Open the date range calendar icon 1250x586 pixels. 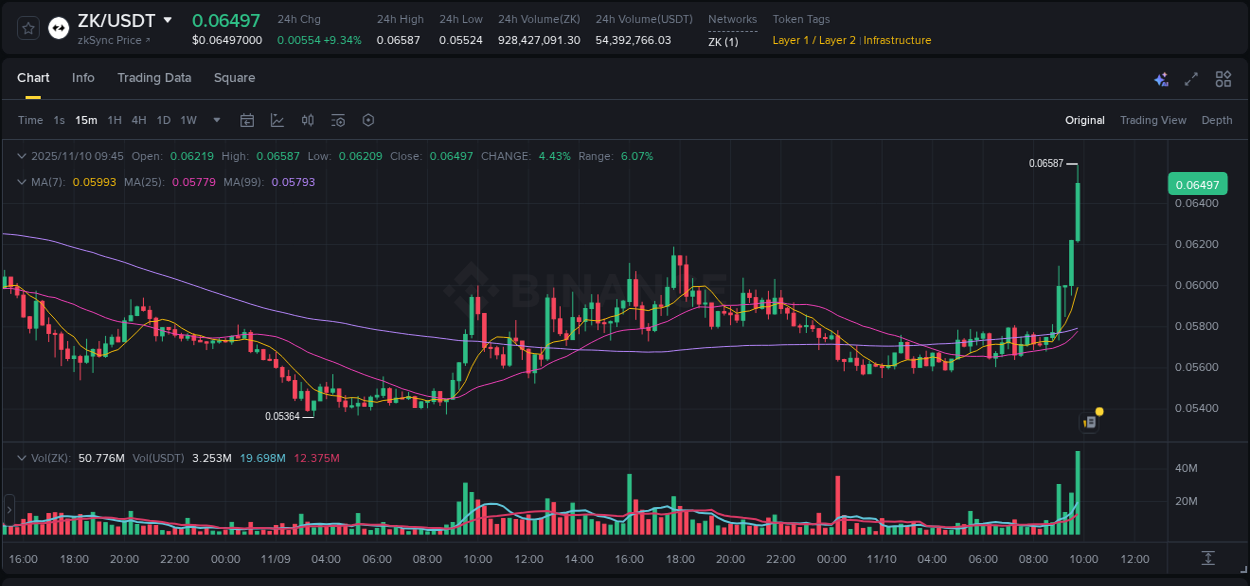(247, 120)
